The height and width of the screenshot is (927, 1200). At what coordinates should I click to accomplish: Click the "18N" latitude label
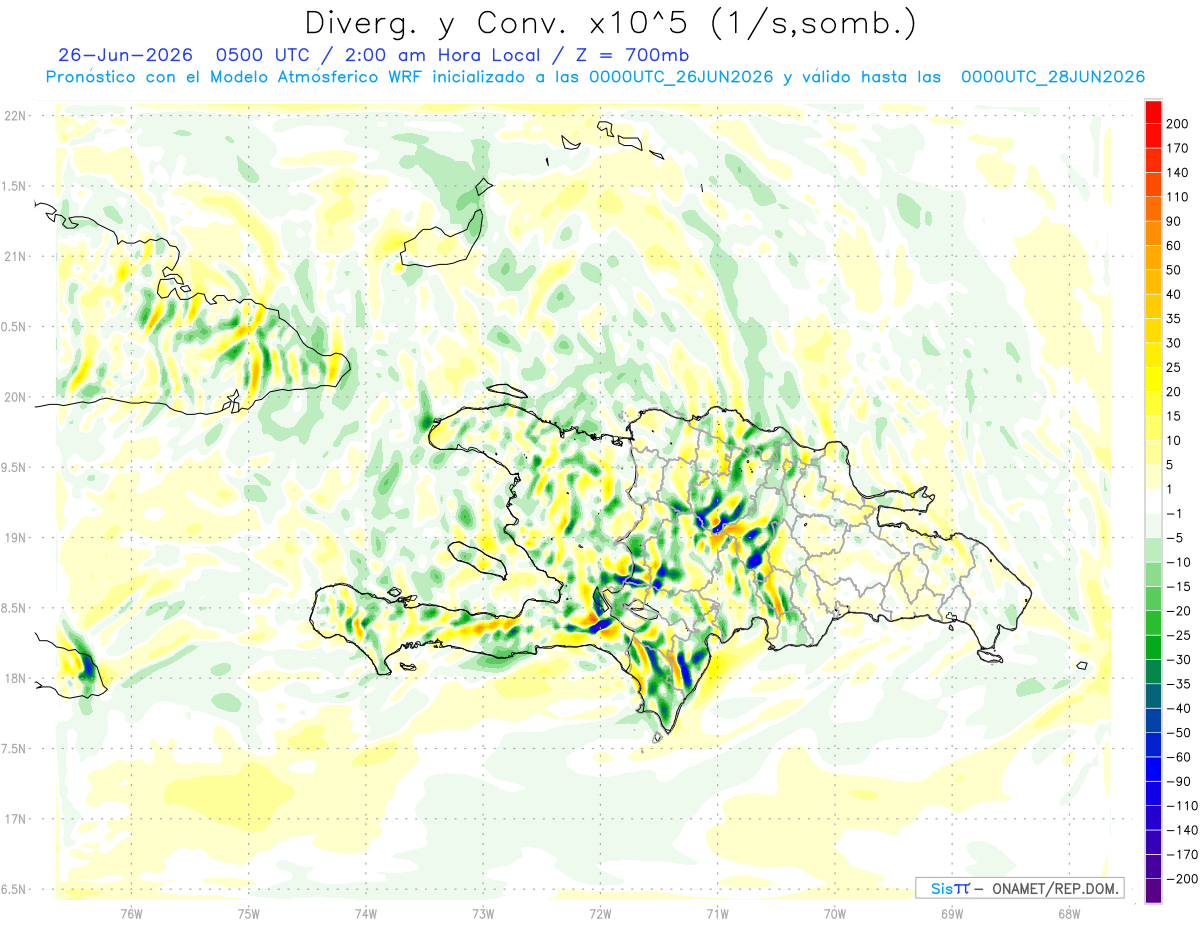(14, 679)
